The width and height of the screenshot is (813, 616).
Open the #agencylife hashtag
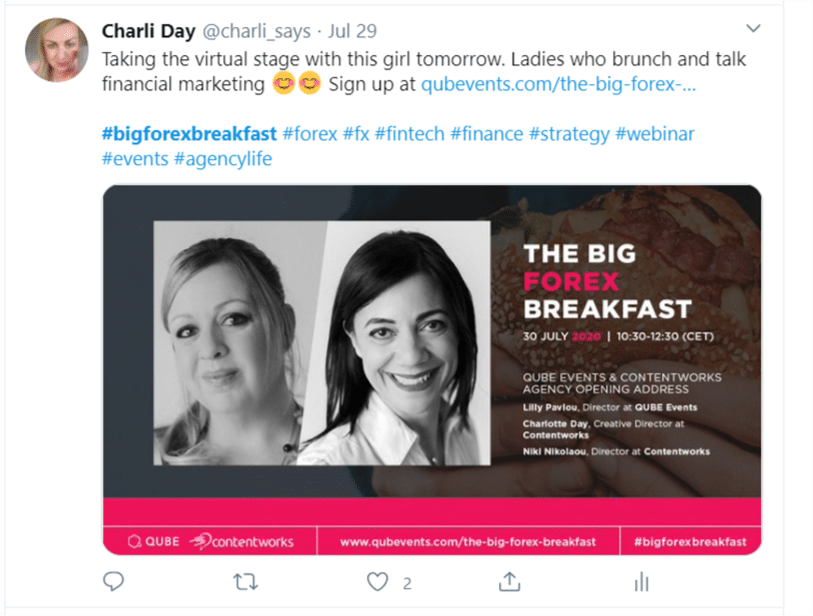[x=223, y=159]
